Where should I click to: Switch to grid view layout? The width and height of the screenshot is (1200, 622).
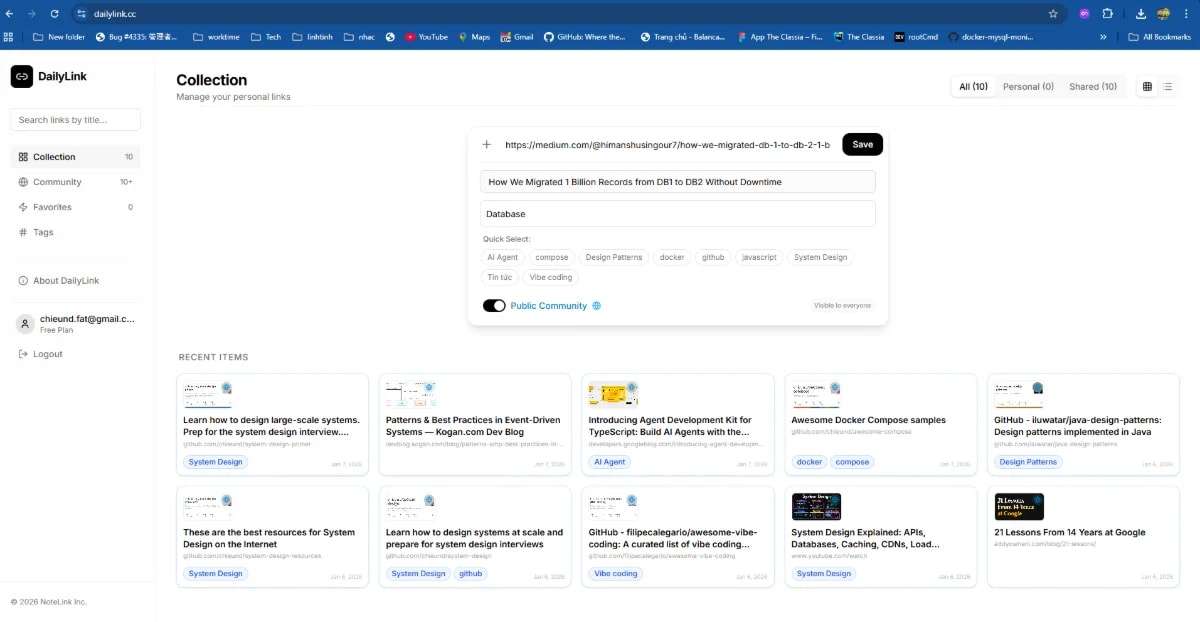tap(1146, 86)
